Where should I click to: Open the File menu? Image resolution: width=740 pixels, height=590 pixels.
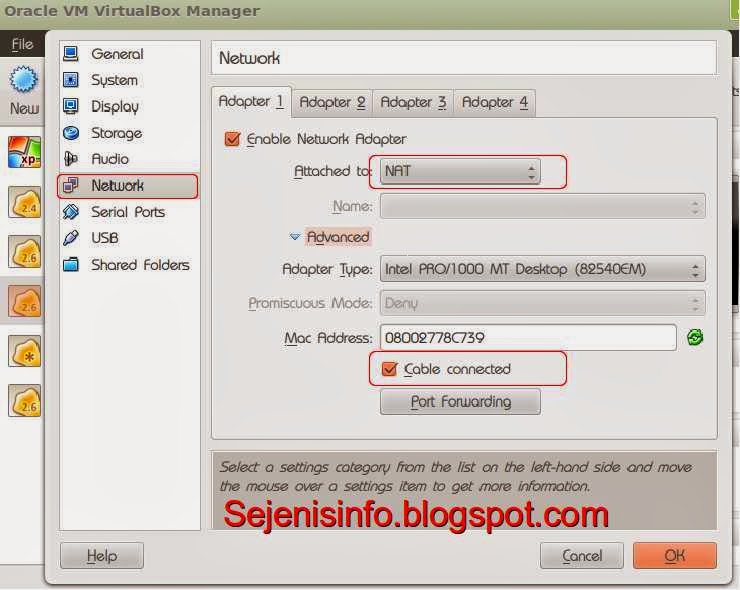click(x=22, y=44)
